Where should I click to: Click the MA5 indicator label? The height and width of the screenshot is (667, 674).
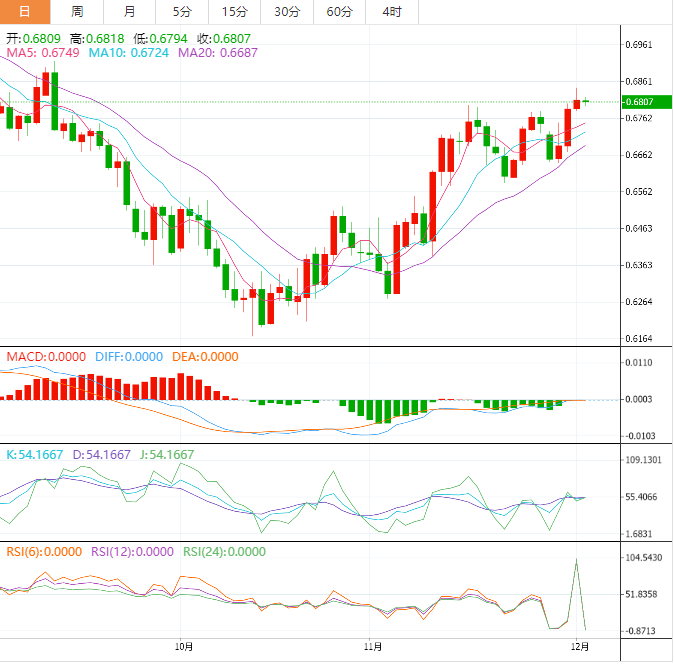pyautogui.click(x=42, y=53)
